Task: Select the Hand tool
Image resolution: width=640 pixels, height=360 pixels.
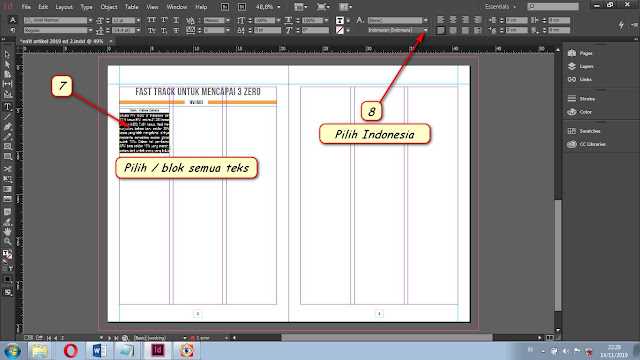Action: point(7,231)
